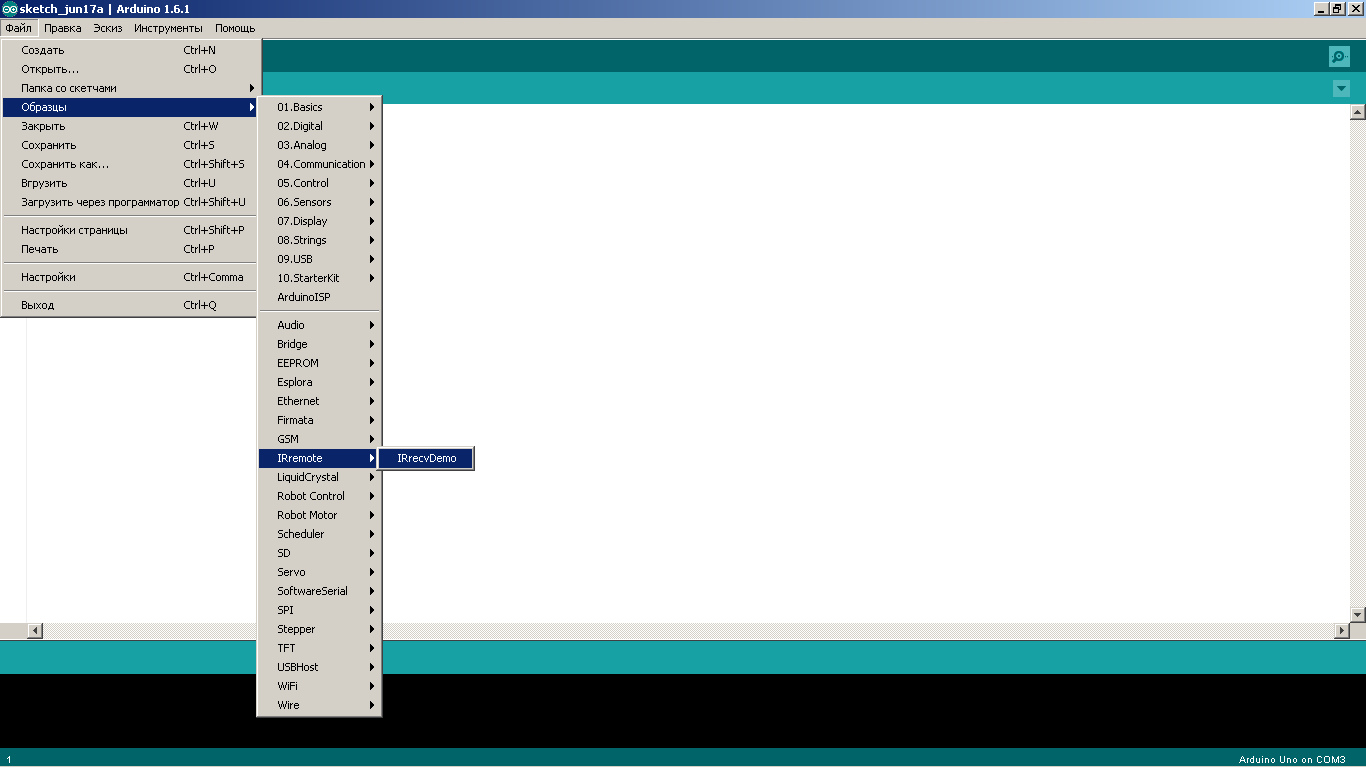The image size is (1366, 768).
Task: Open Ethernet library examples
Action: (319, 401)
